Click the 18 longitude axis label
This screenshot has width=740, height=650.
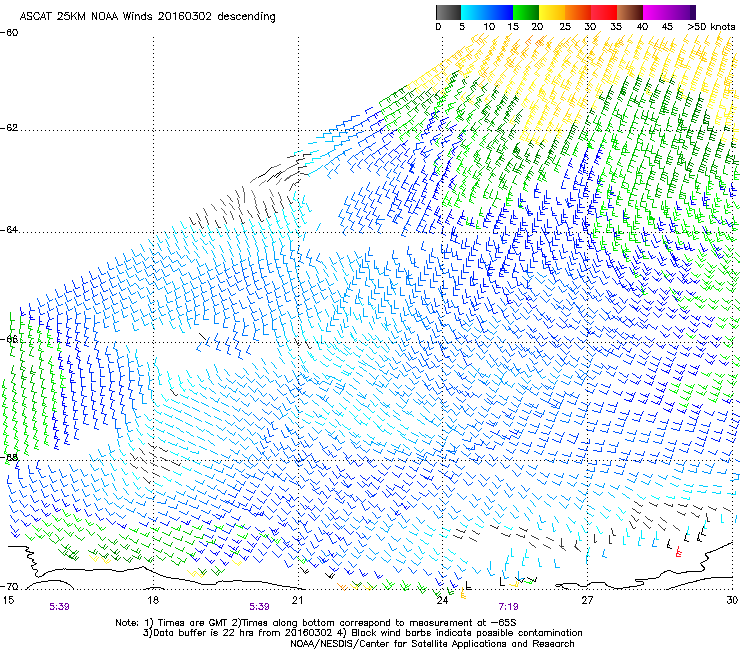(152, 600)
